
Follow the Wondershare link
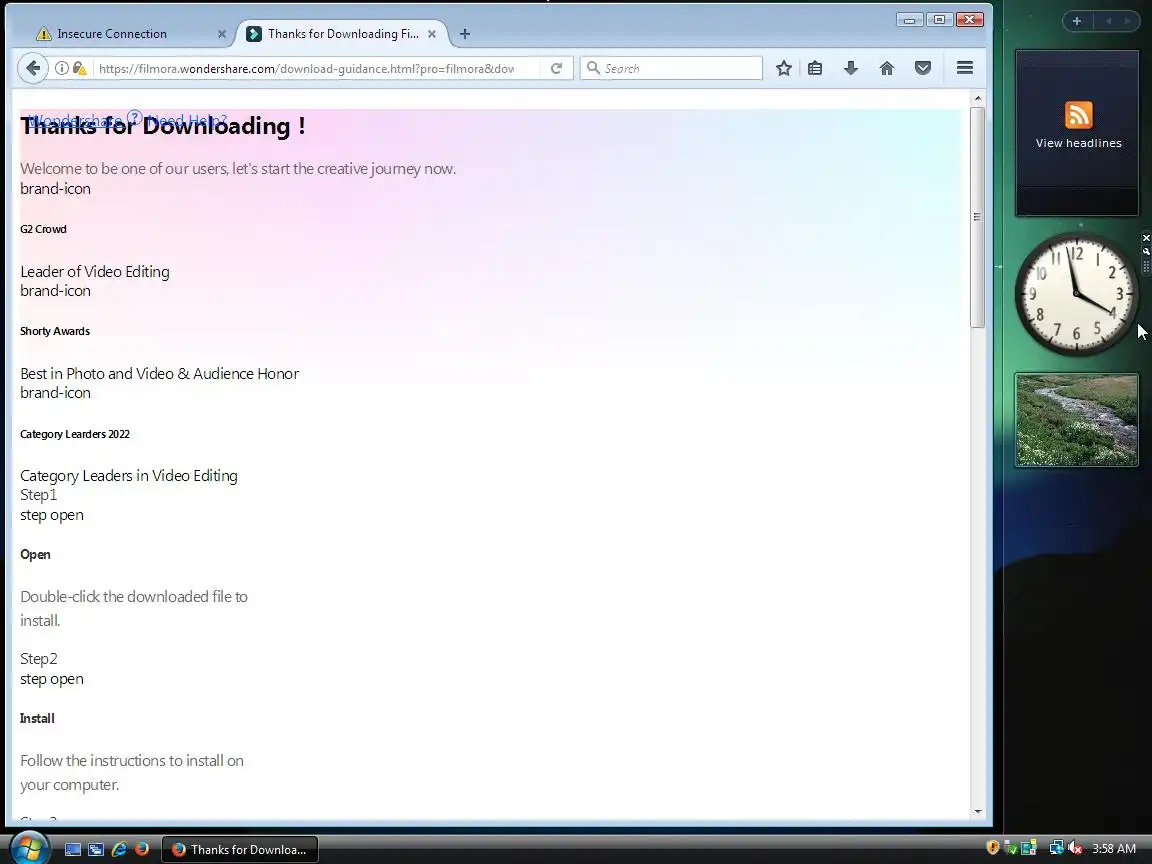pyautogui.click(x=76, y=120)
